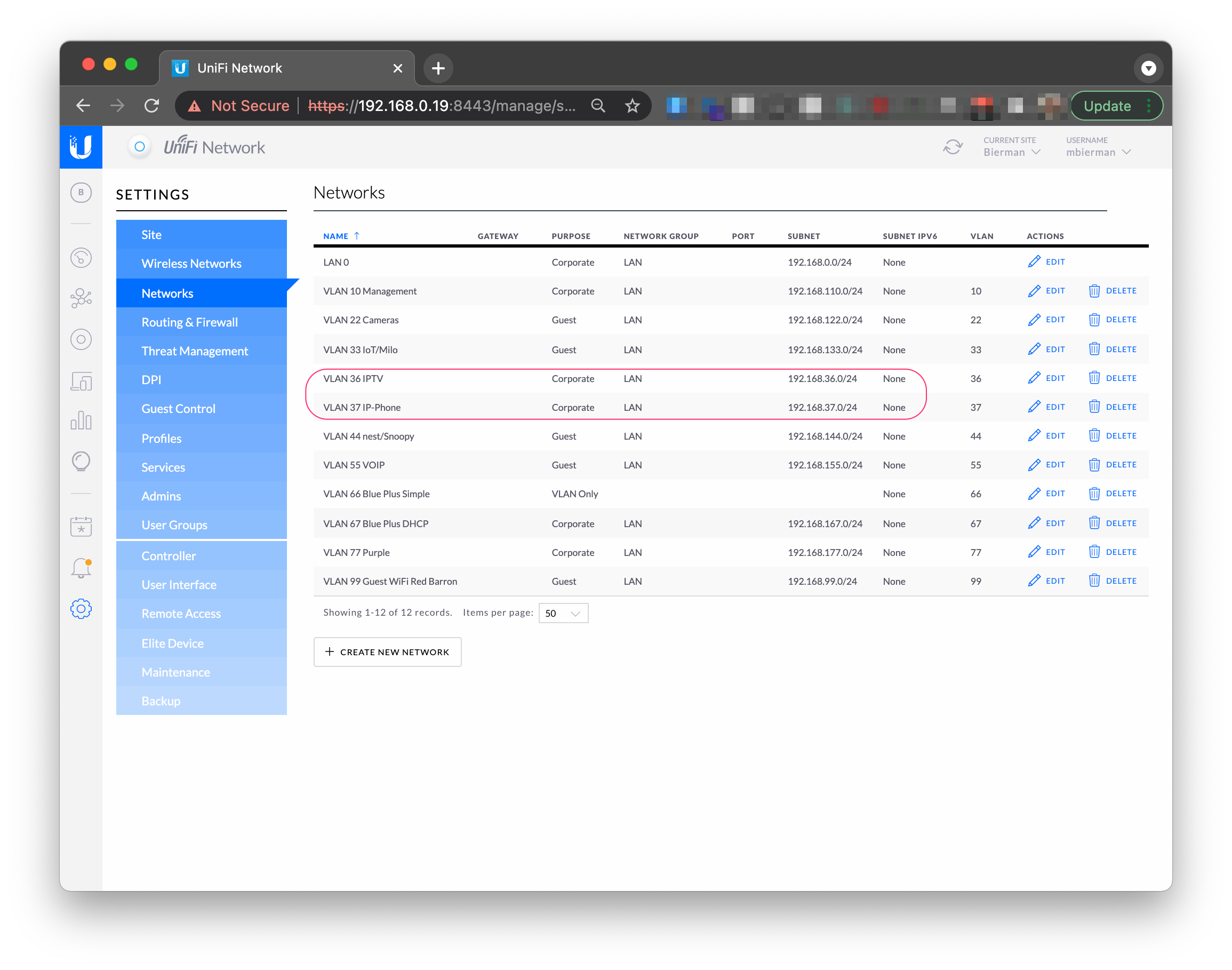Open Wireless Networks settings section
Screen dimensions: 1232x970
[x=191, y=264]
